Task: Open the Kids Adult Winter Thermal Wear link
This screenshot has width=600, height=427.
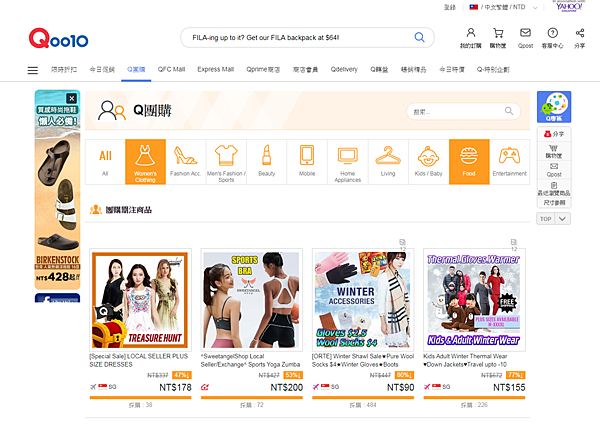Action: coord(465,360)
